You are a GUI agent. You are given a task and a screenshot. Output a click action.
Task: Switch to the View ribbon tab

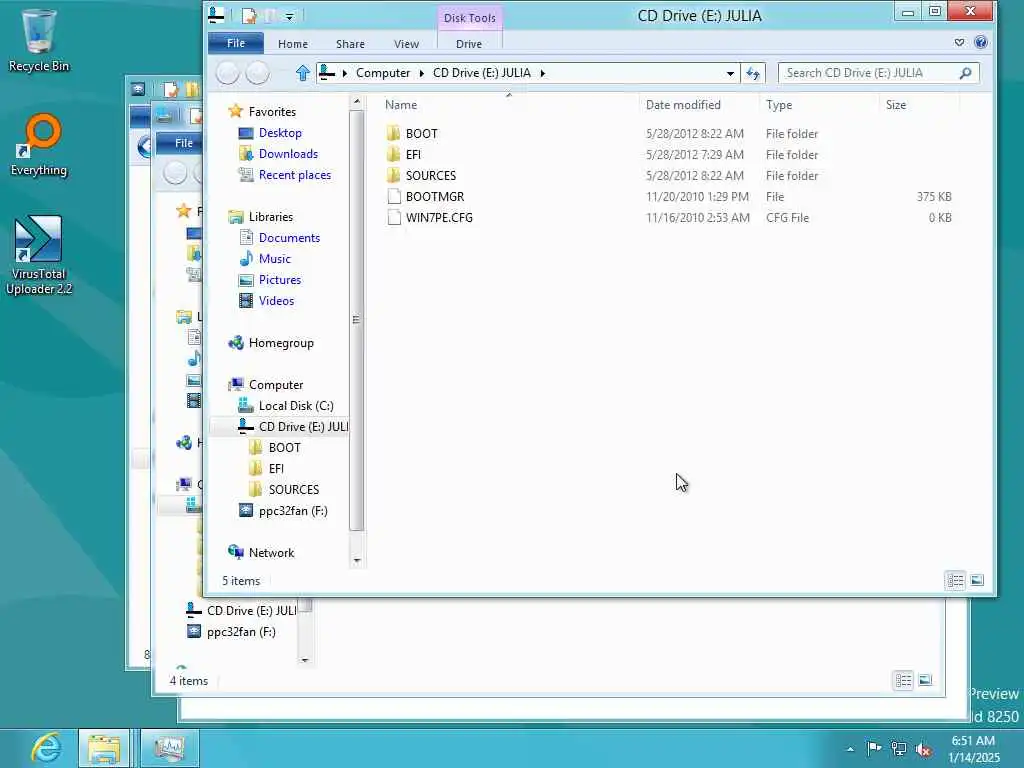406,44
